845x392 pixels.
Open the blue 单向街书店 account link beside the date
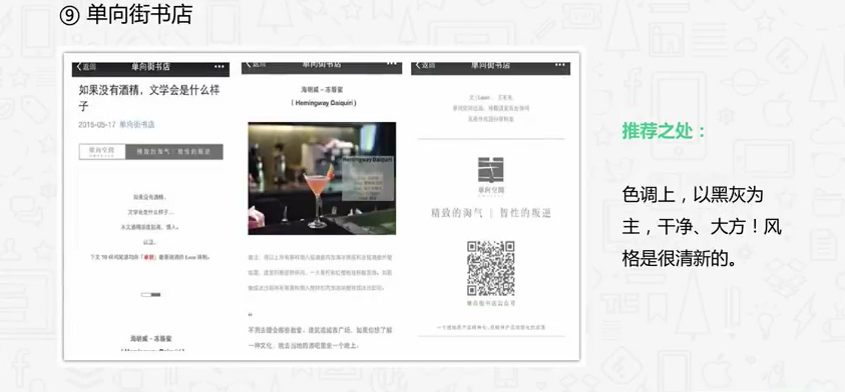coord(137,125)
